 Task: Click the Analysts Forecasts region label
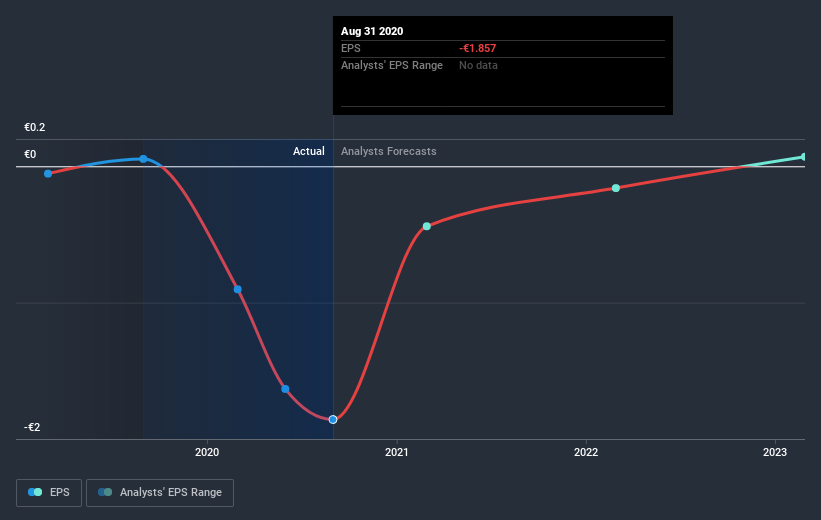pos(389,151)
